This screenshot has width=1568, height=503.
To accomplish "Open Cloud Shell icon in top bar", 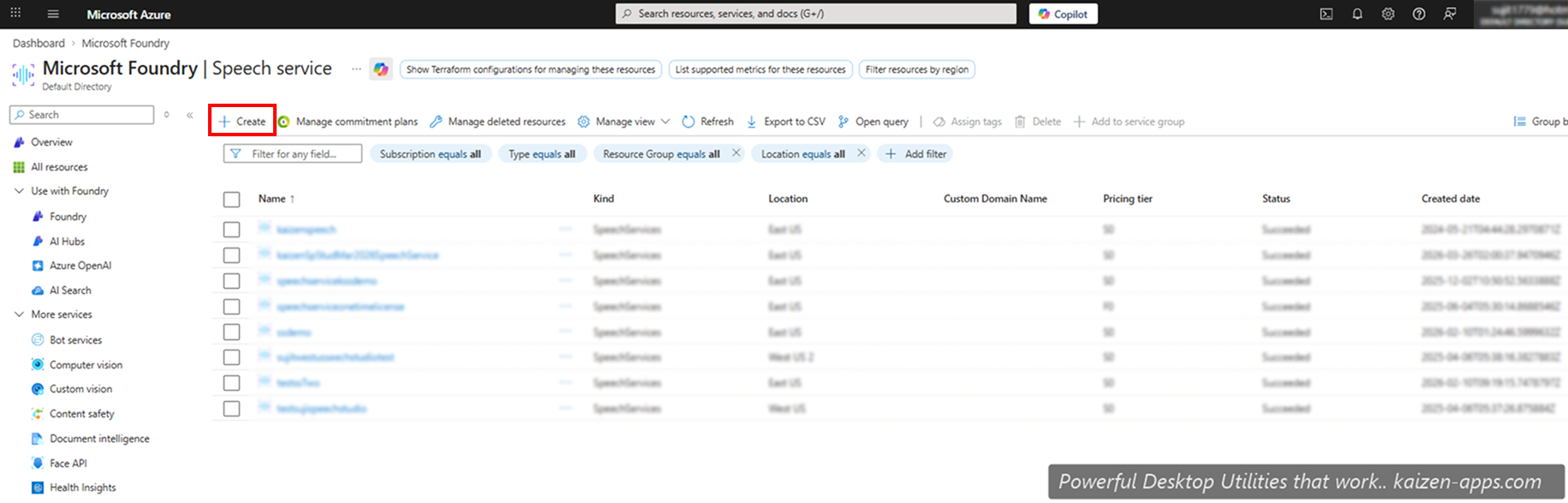I will (1326, 14).
